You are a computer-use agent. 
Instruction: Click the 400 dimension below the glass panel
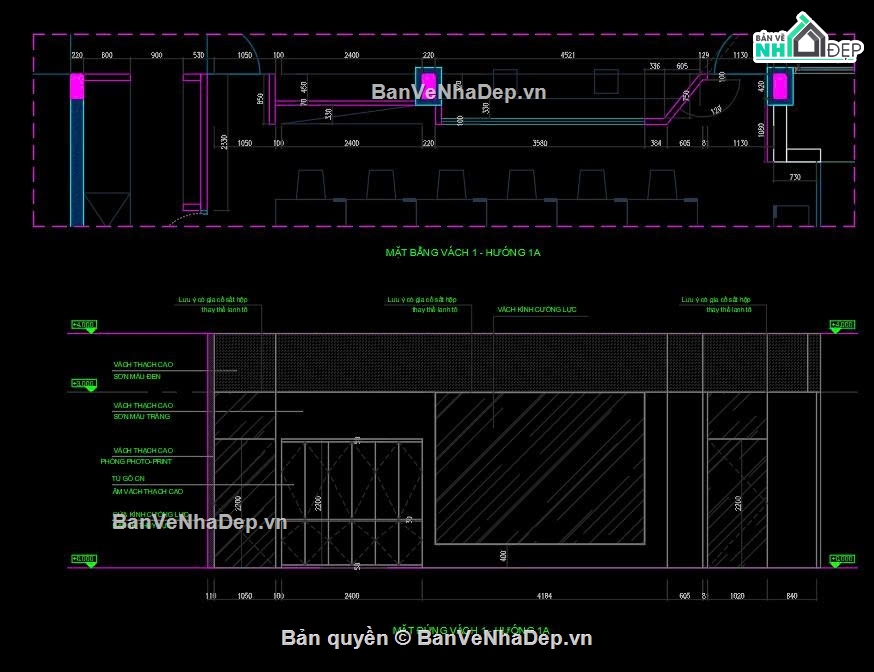point(503,556)
